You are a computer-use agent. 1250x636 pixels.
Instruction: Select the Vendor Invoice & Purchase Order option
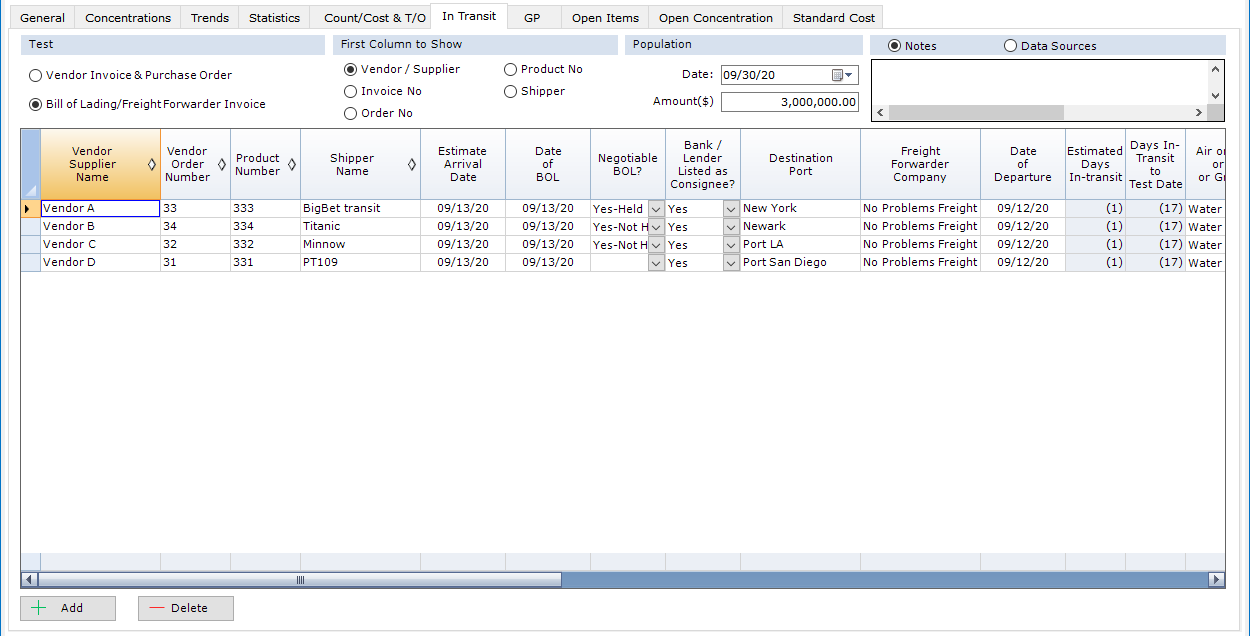coord(35,75)
